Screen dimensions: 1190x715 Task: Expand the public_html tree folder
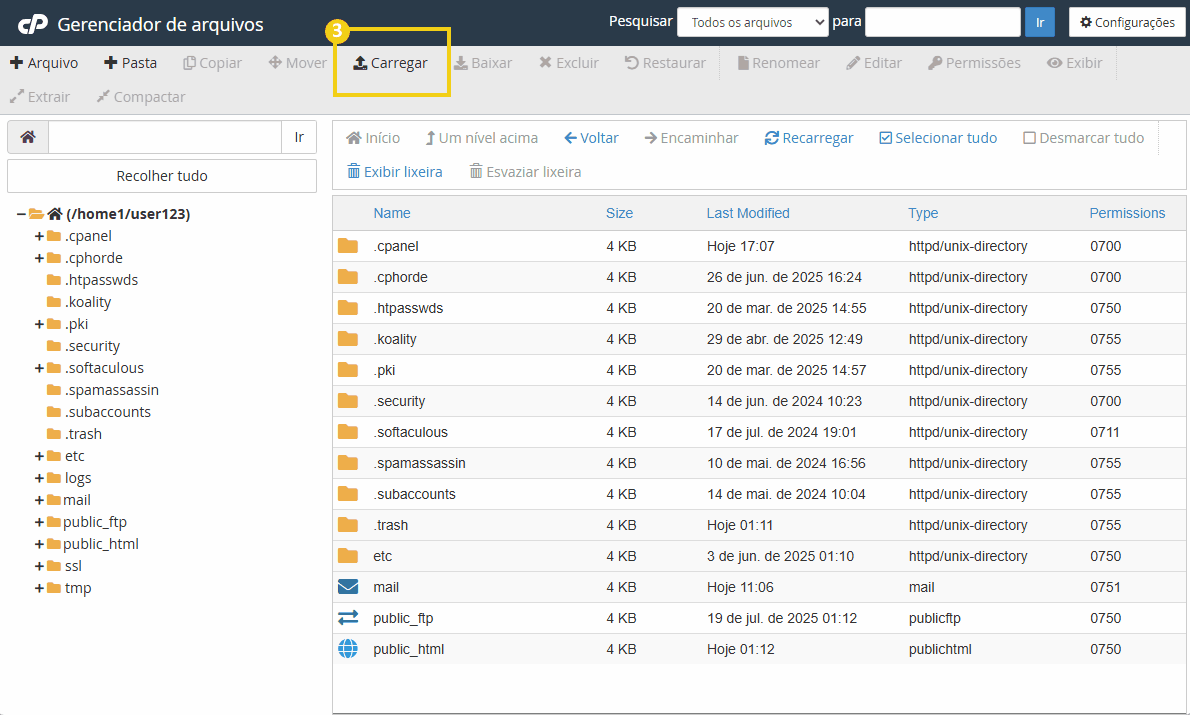[x=39, y=544]
